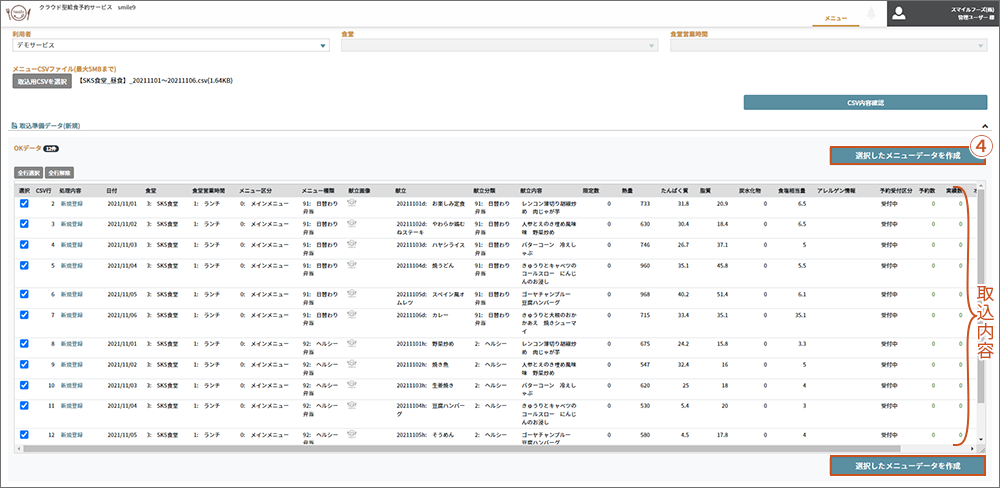Click the Smile9 plate logo icon
Viewport: 1000px width, 488px height.
pyautogui.click(x=17, y=13)
